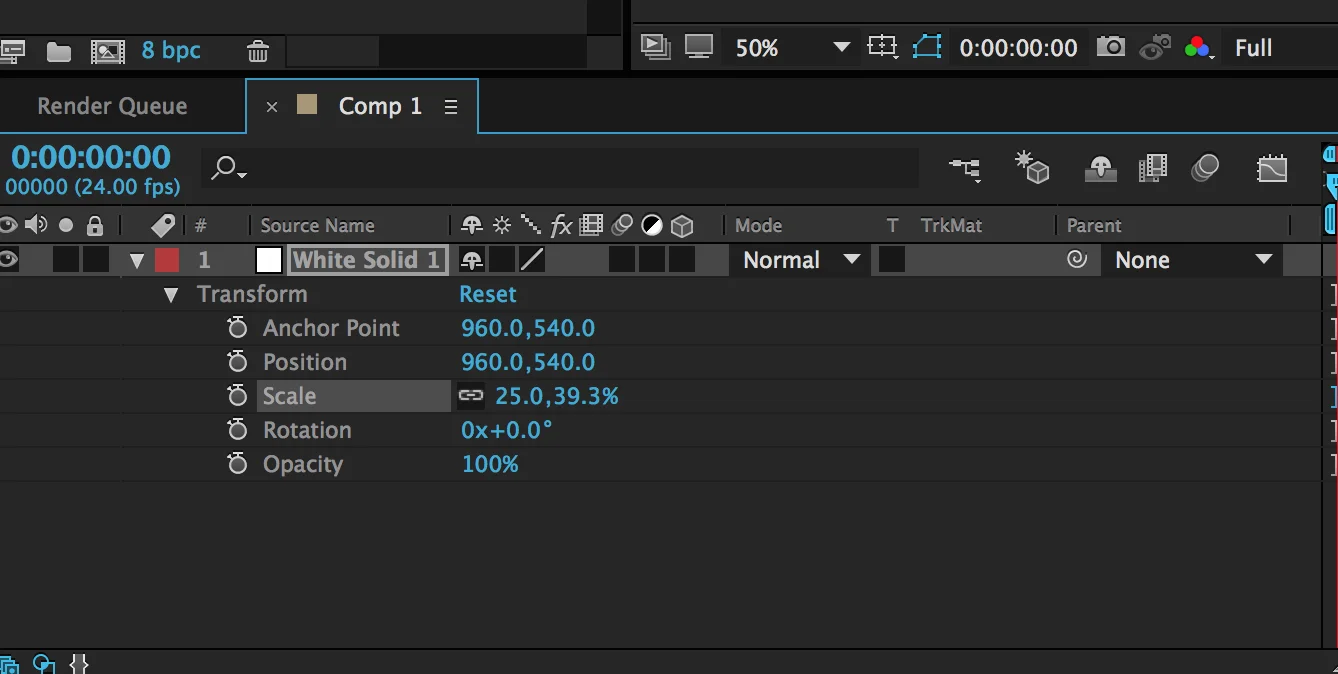Click the Motion Blur composition switch

coord(1205,168)
